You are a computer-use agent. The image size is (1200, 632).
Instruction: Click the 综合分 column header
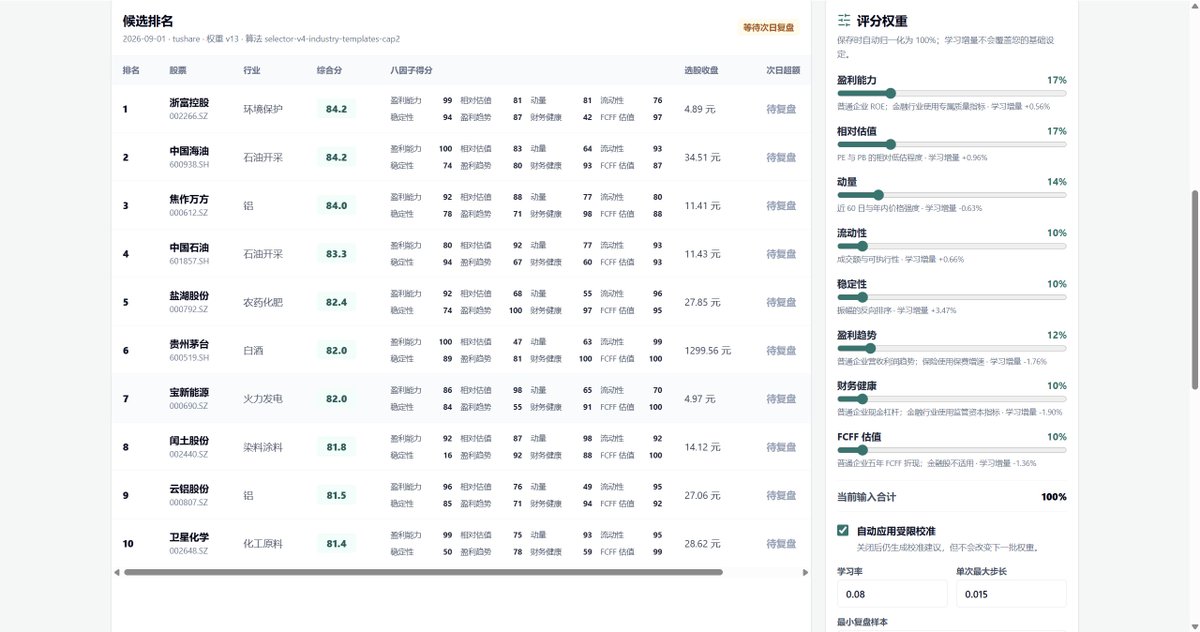coord(330,71)
